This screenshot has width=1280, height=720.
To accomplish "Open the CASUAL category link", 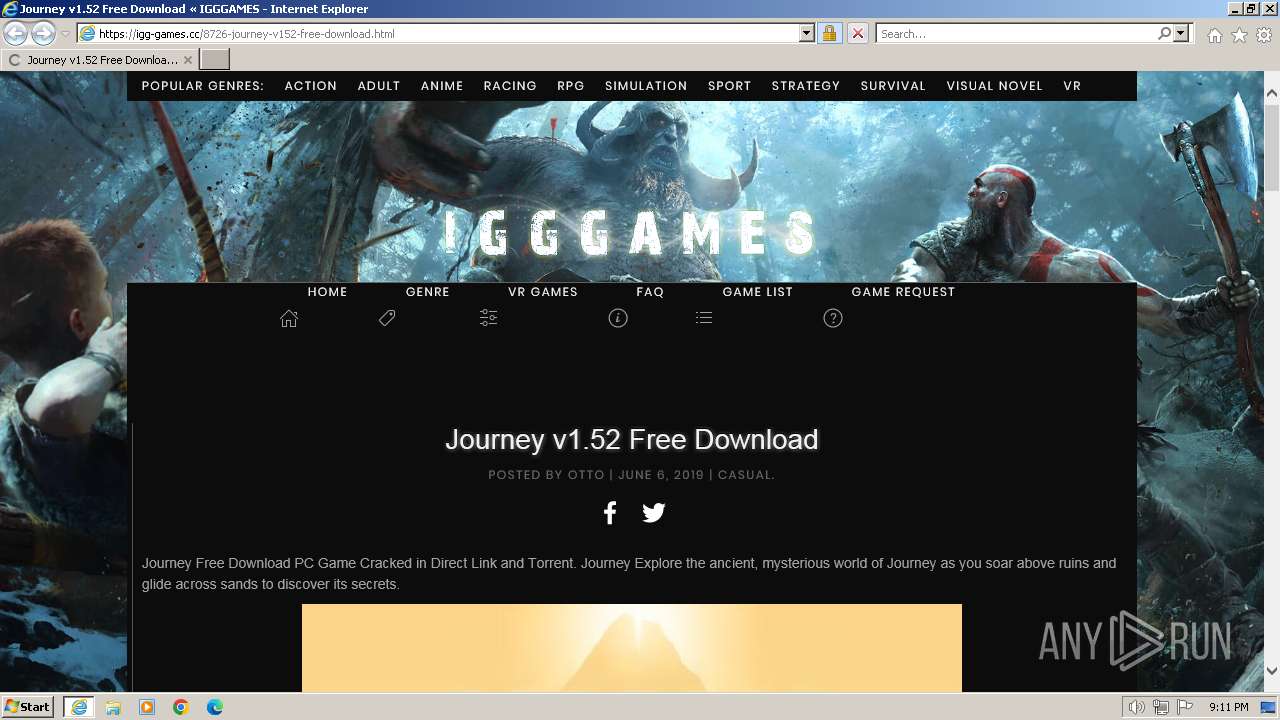I will click(x=744, y=475).
